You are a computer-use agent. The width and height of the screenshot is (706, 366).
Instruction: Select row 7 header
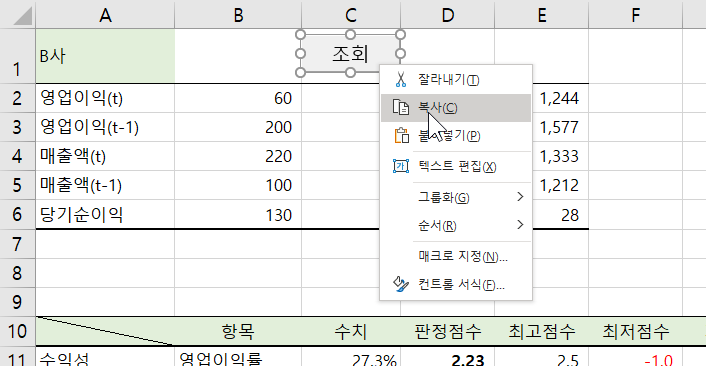click(17, 244)
